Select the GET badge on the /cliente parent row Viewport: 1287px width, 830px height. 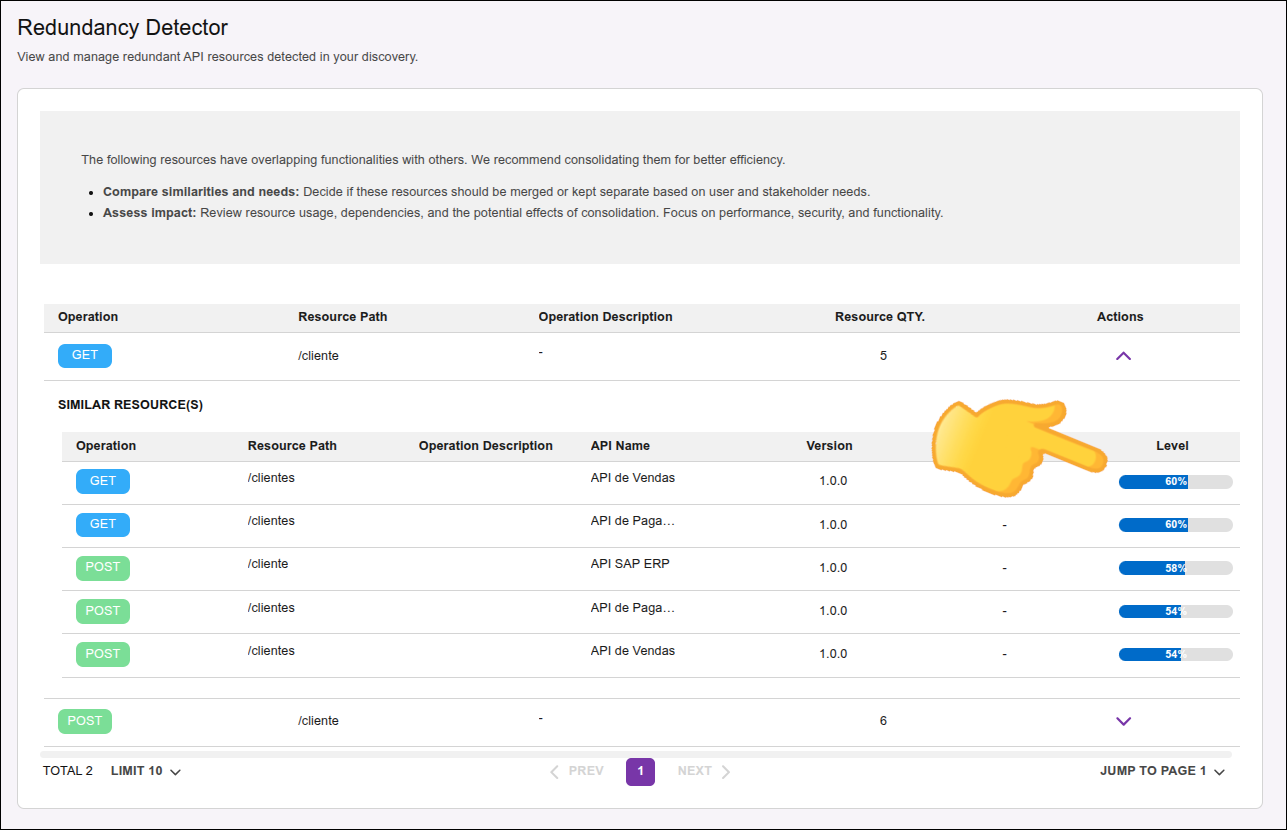[84, 355]
